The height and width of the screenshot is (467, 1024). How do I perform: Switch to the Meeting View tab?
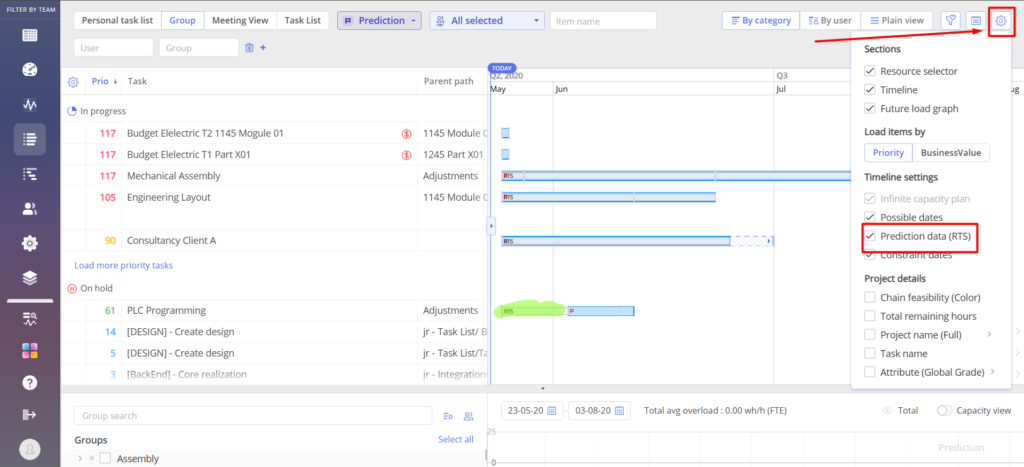coord(239,20)
